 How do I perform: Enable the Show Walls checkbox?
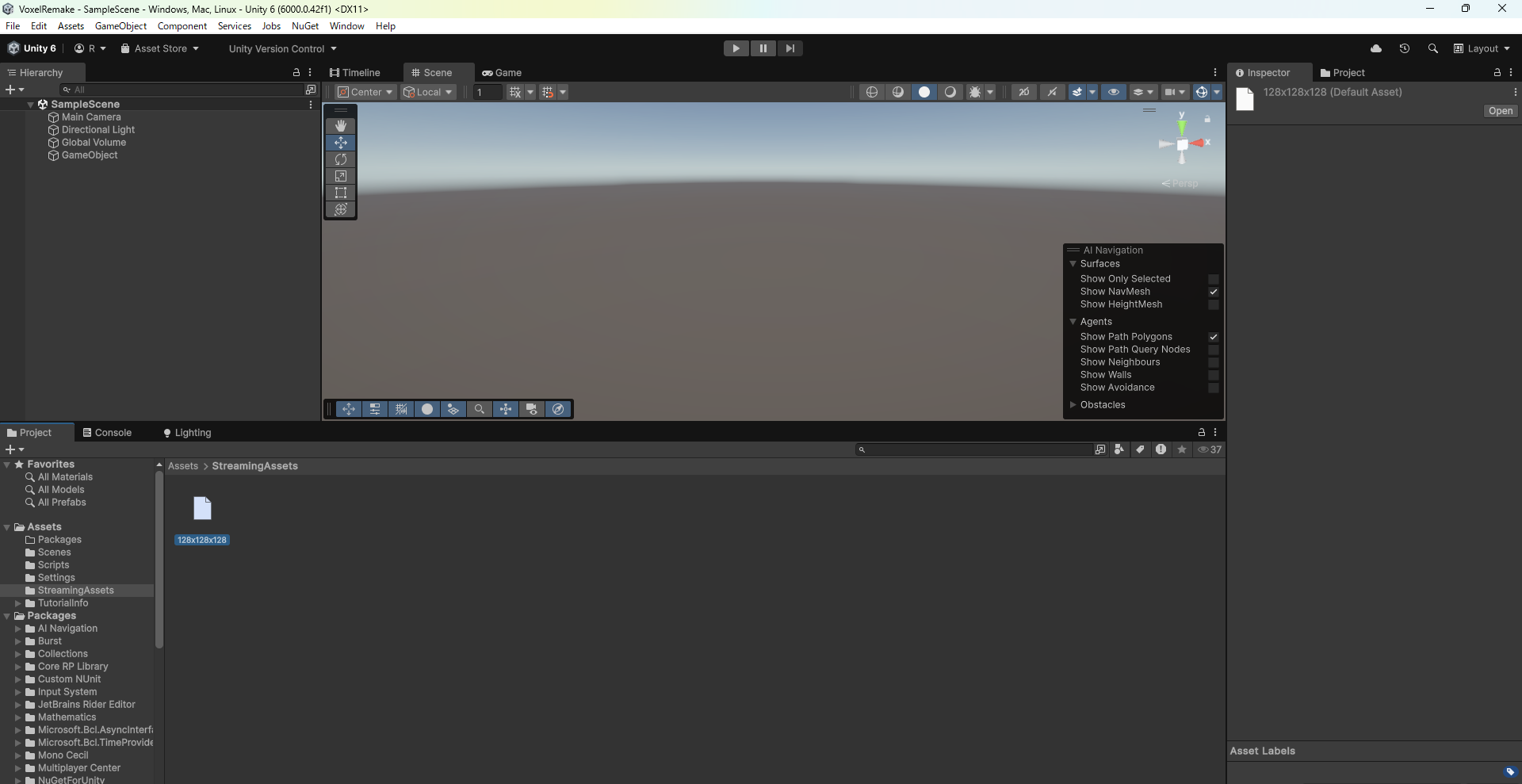[1214, 375]
